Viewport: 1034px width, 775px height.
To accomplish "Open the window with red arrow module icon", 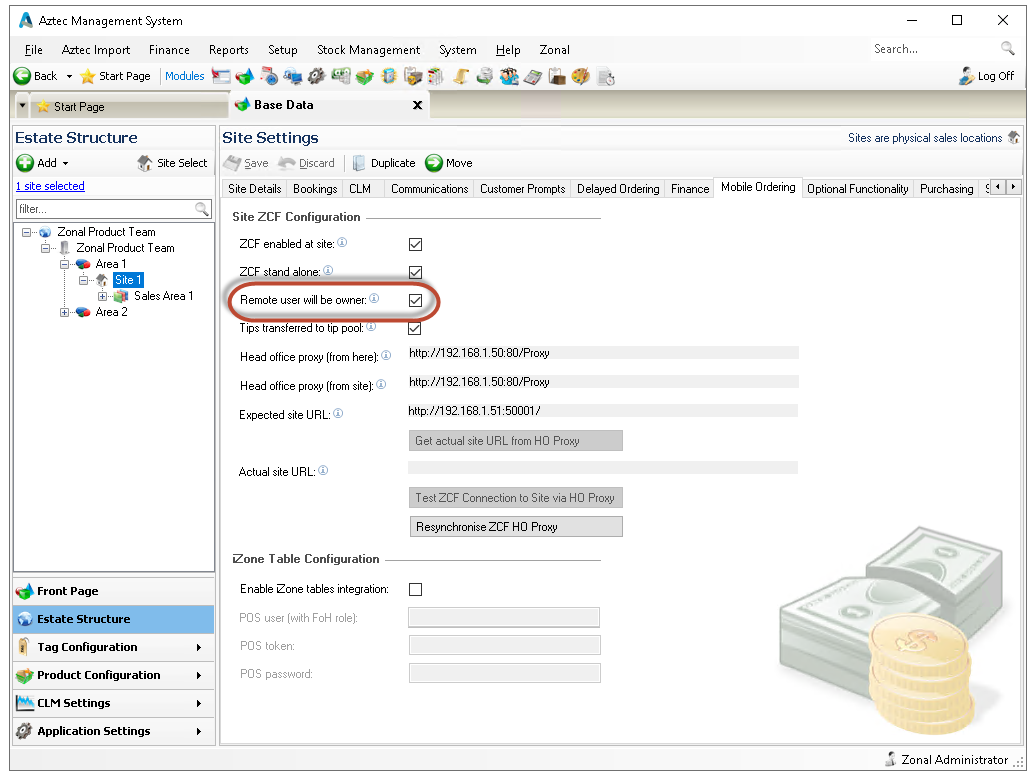I will tap(220, 77).
